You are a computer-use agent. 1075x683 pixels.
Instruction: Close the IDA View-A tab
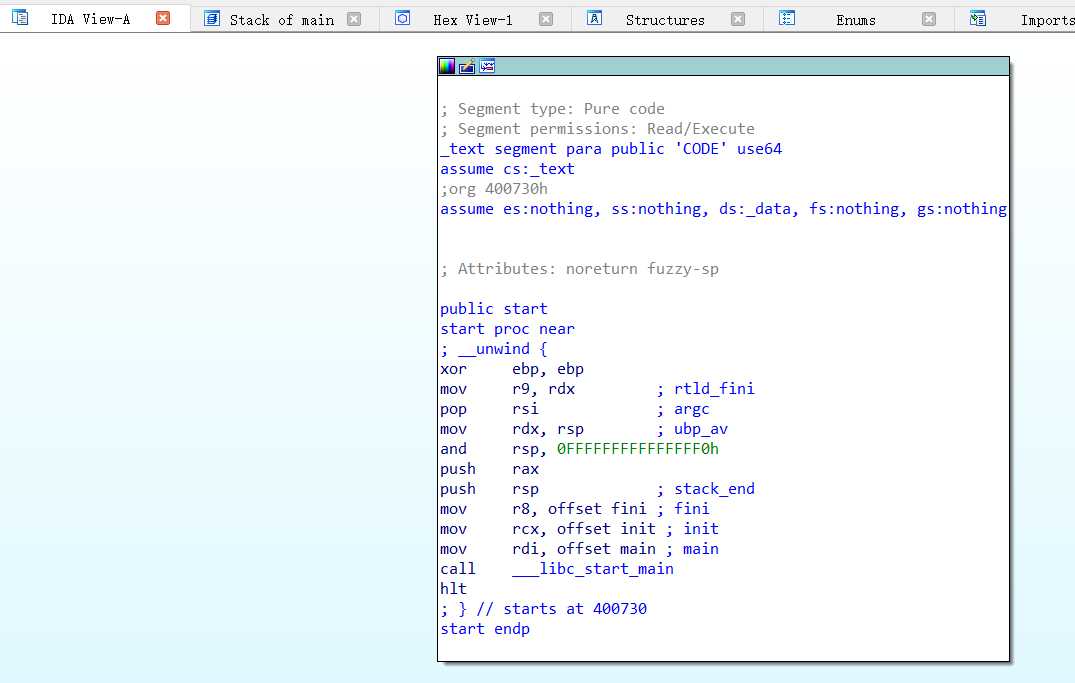click(x=162, y=18)
